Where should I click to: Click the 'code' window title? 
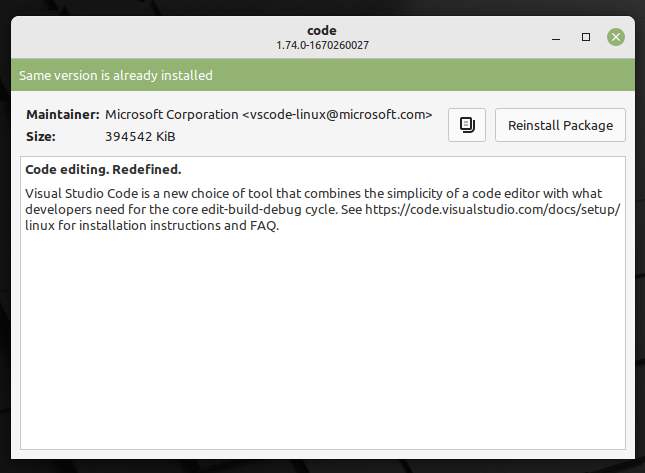[322, 30]
